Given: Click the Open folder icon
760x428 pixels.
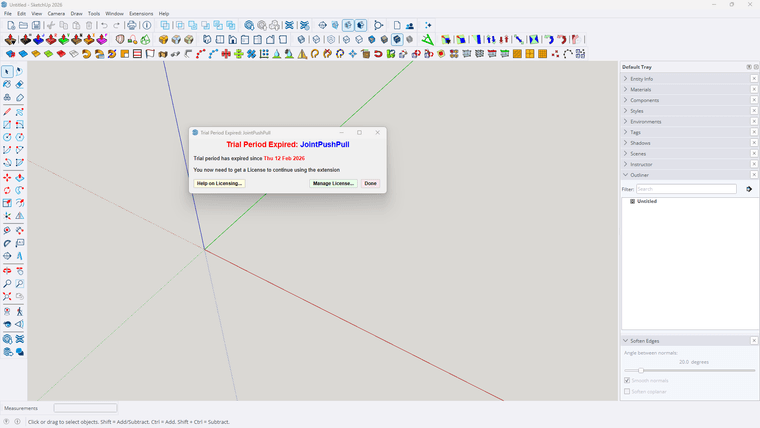Looking at the screenshot, I should click(x=23, y=25).
